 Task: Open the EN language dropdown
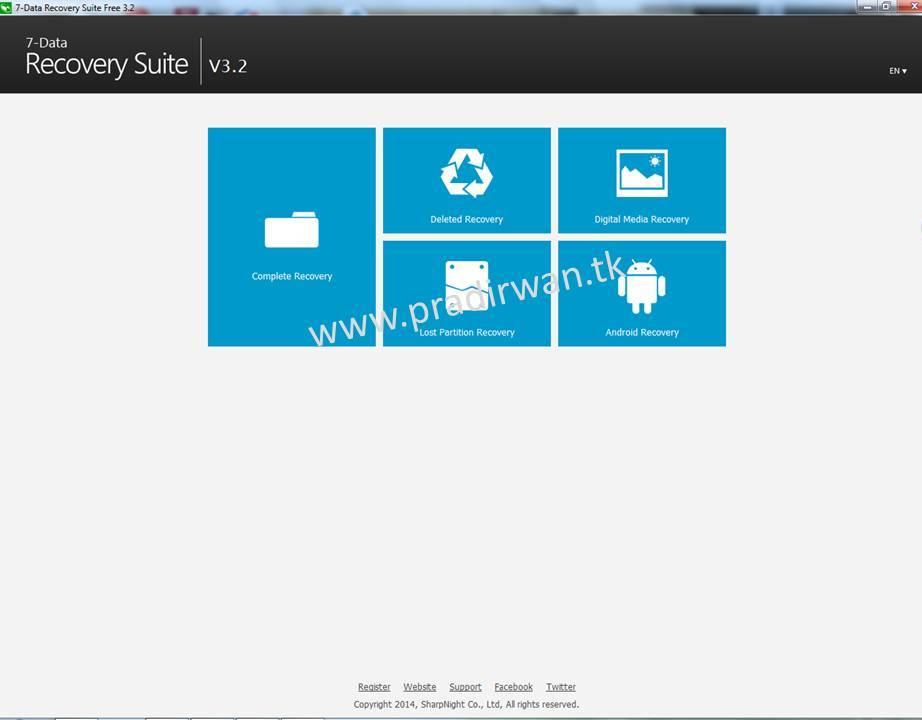click(897, 71)
